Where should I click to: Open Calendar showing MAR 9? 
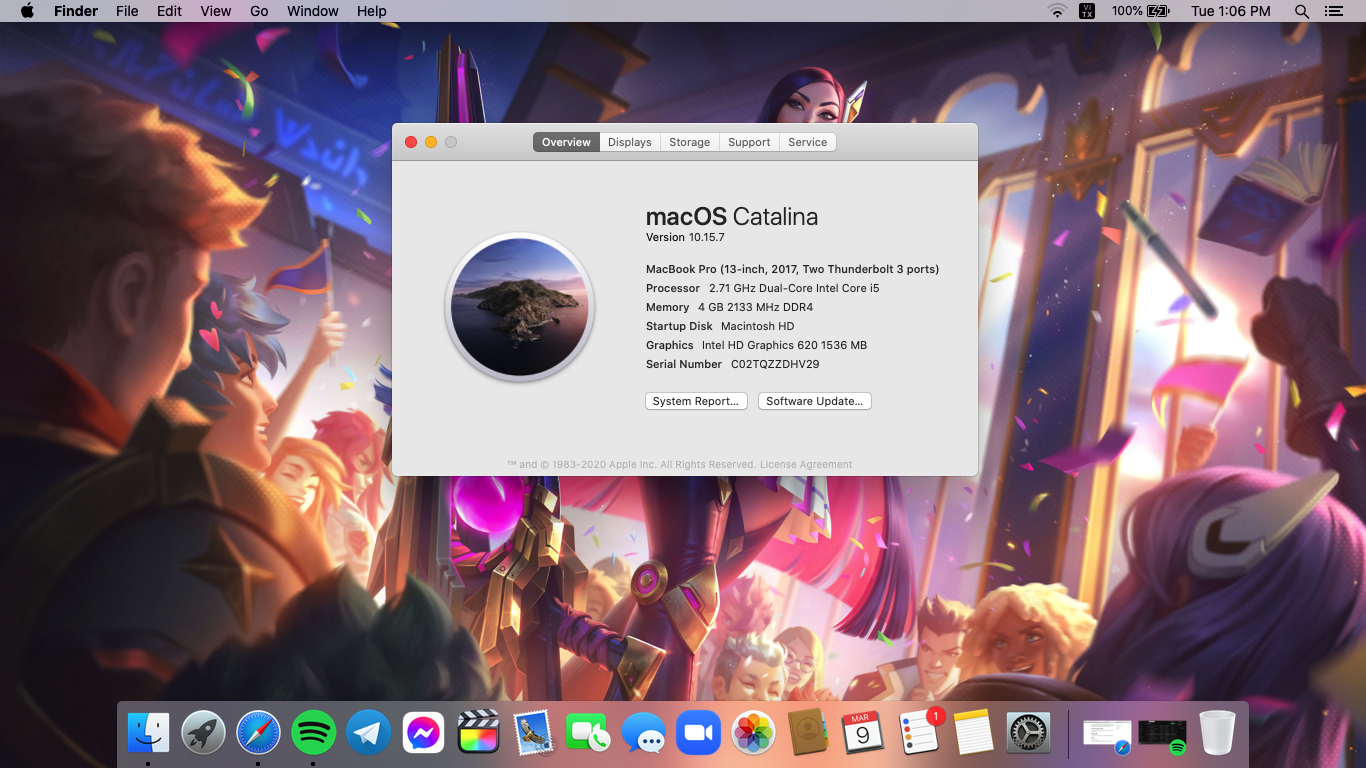pos(862,733)
